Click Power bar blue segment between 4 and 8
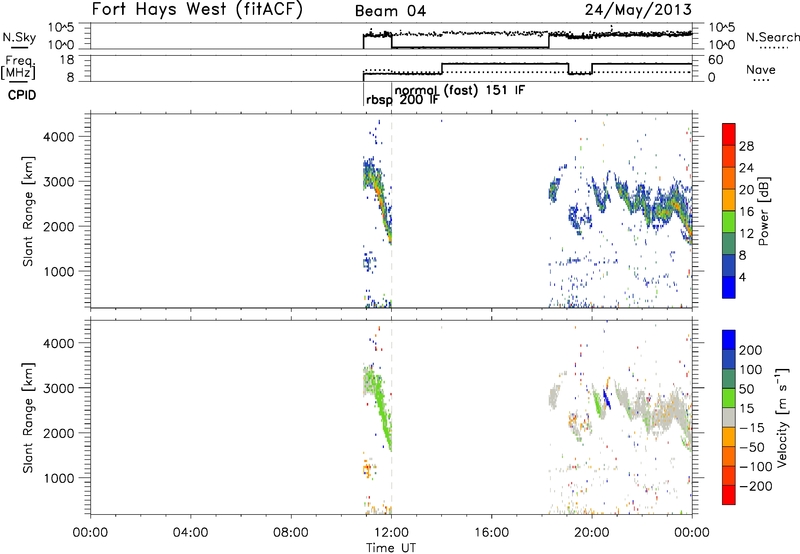800x554 pixels. (x=729, y=265)
